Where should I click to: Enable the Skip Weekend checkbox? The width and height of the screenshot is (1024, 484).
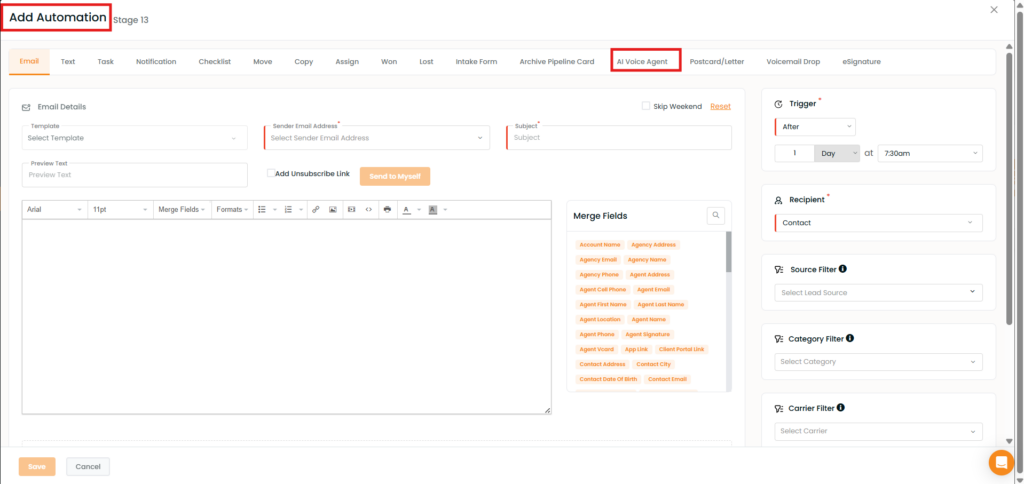(x=647, y=106)
